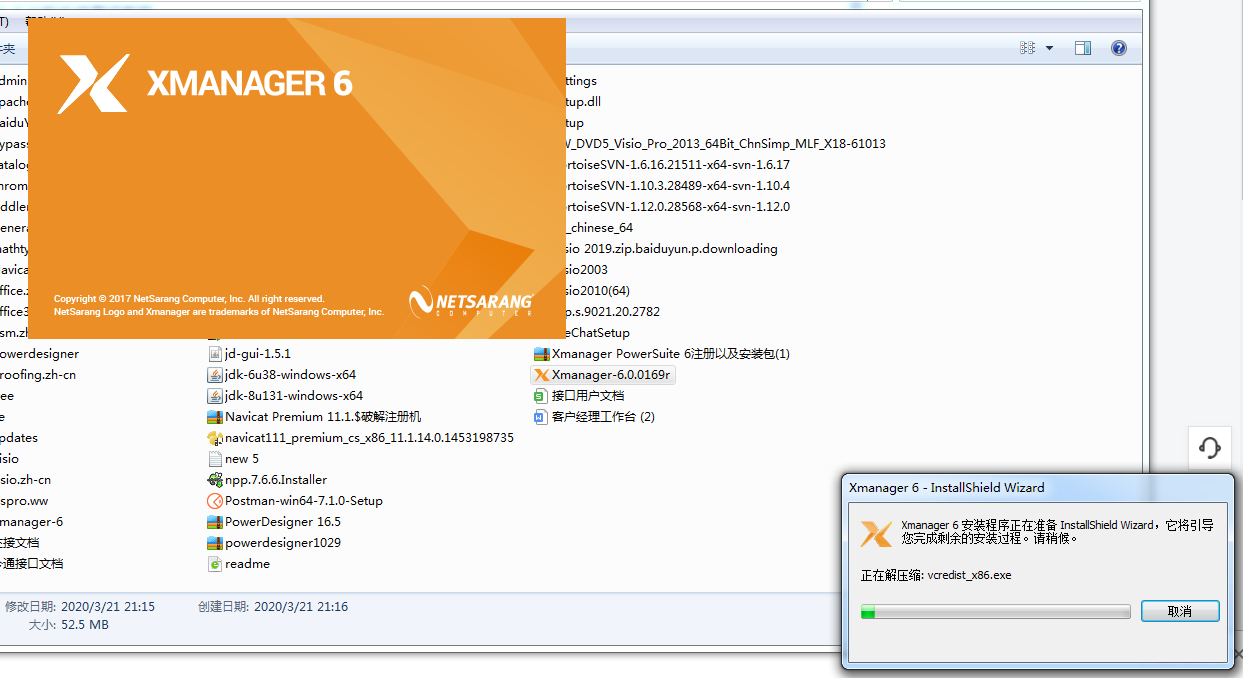Select the jdk-8u131-windows-x64 Java installer icon

pyautogui.click(x=214, y=395)
